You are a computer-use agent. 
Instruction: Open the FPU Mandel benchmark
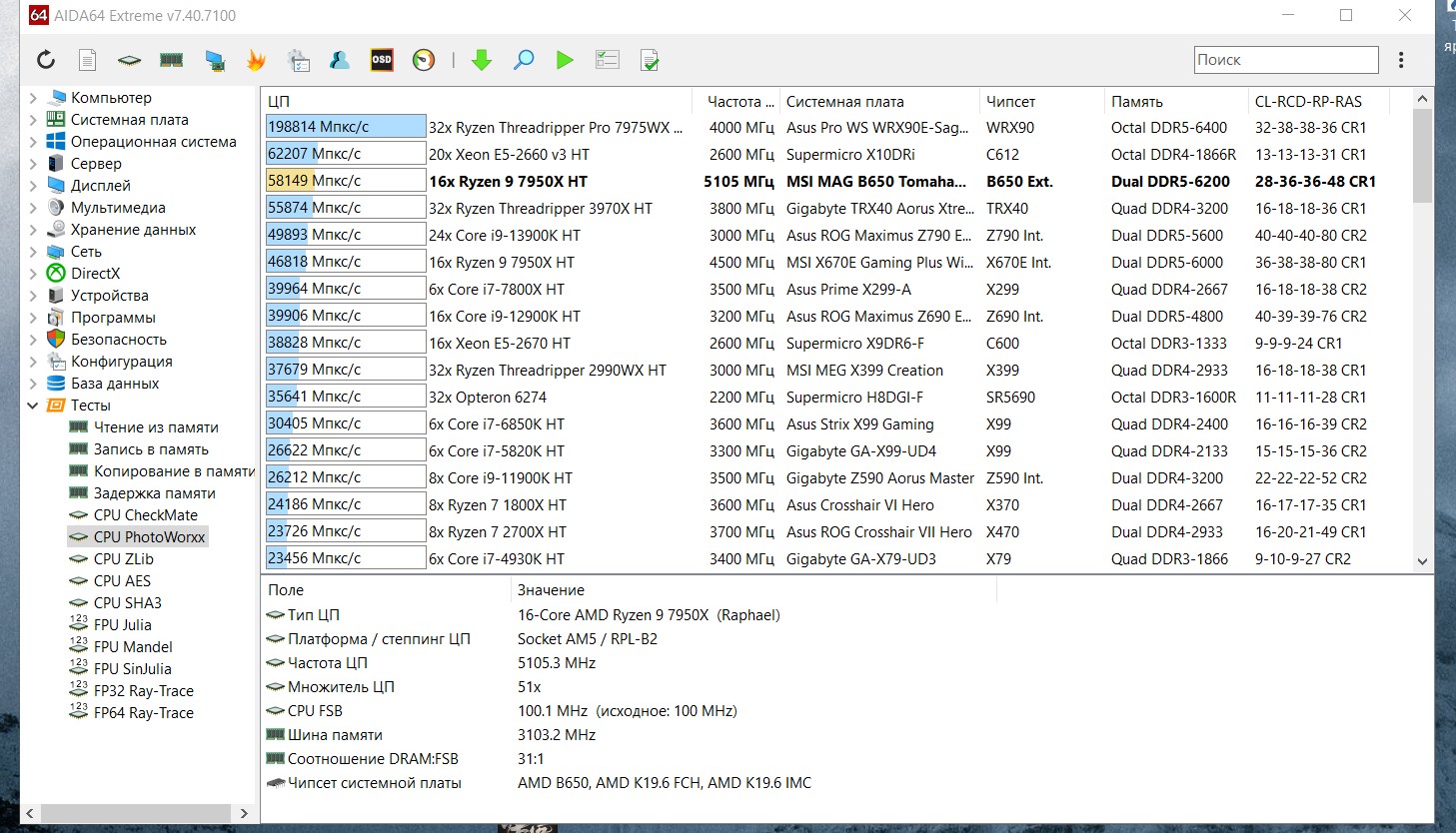[133, 647]
